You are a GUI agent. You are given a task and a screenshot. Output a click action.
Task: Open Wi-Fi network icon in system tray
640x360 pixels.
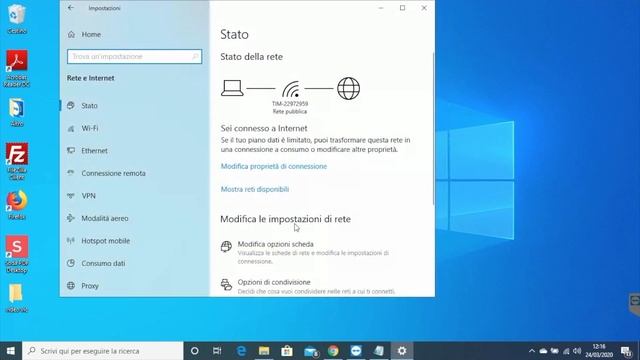click(566, 351)
